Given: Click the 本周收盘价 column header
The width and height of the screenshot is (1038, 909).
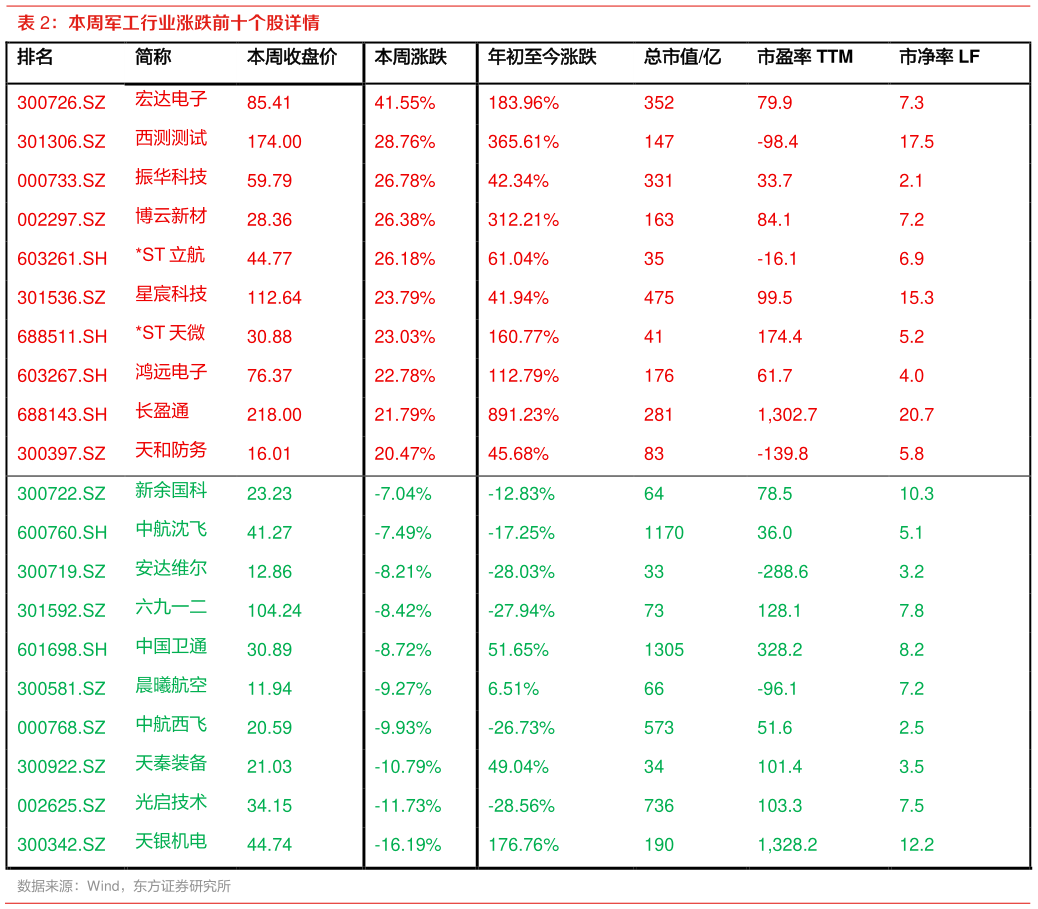Looking at the screenshot, I should pyautogui.click(x=292, y=58).
